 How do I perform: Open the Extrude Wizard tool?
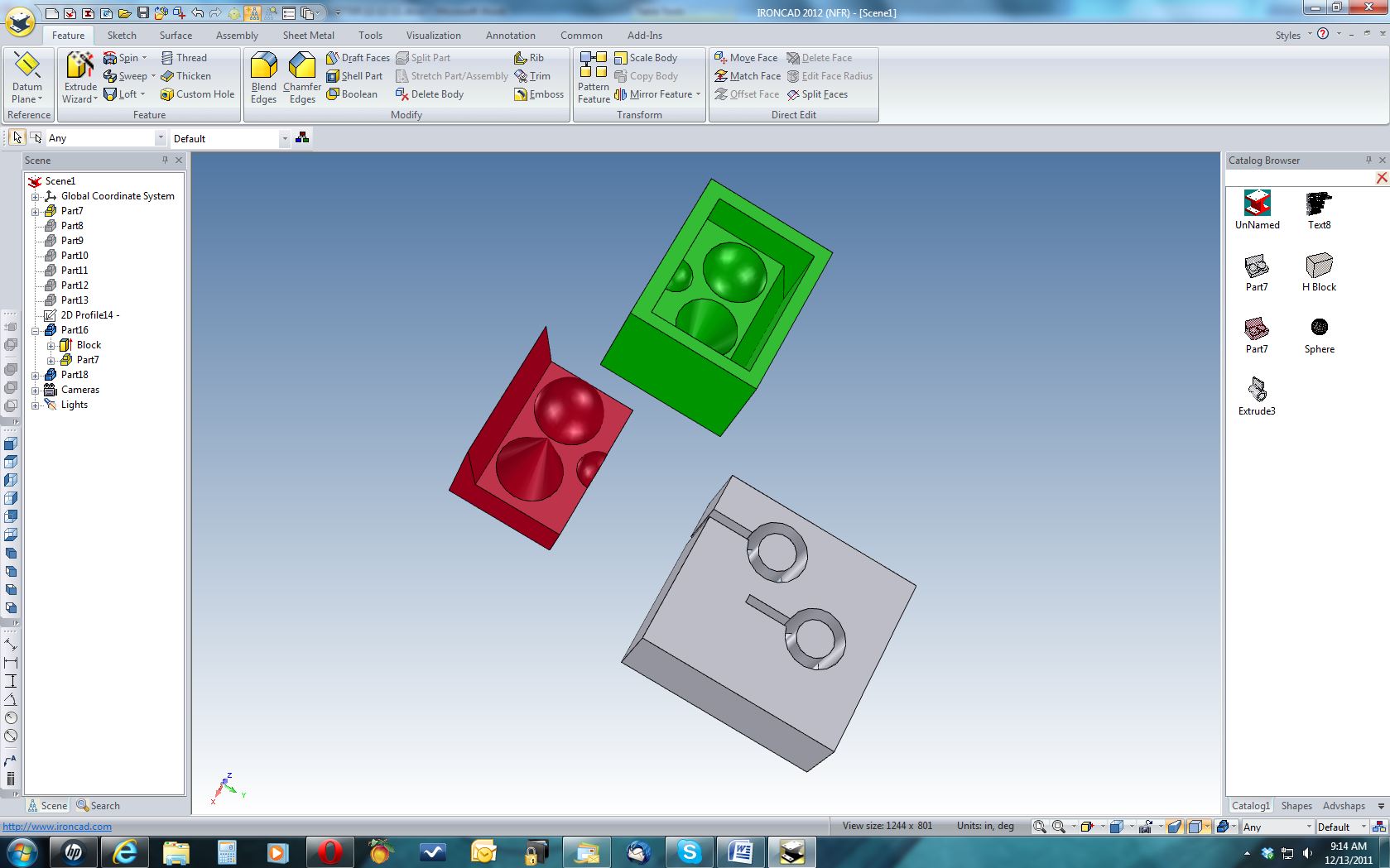point(80,78)
